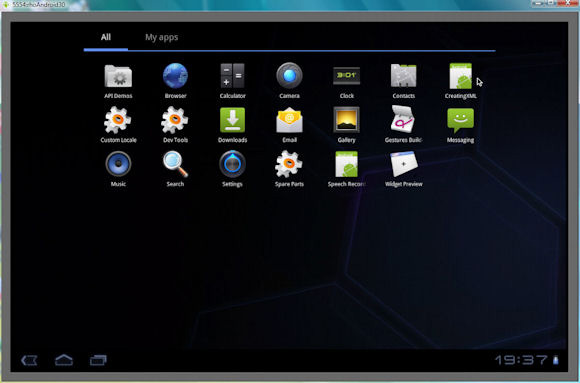Select the All tab
Screen dimensions: 580x383
click(106, 37)
